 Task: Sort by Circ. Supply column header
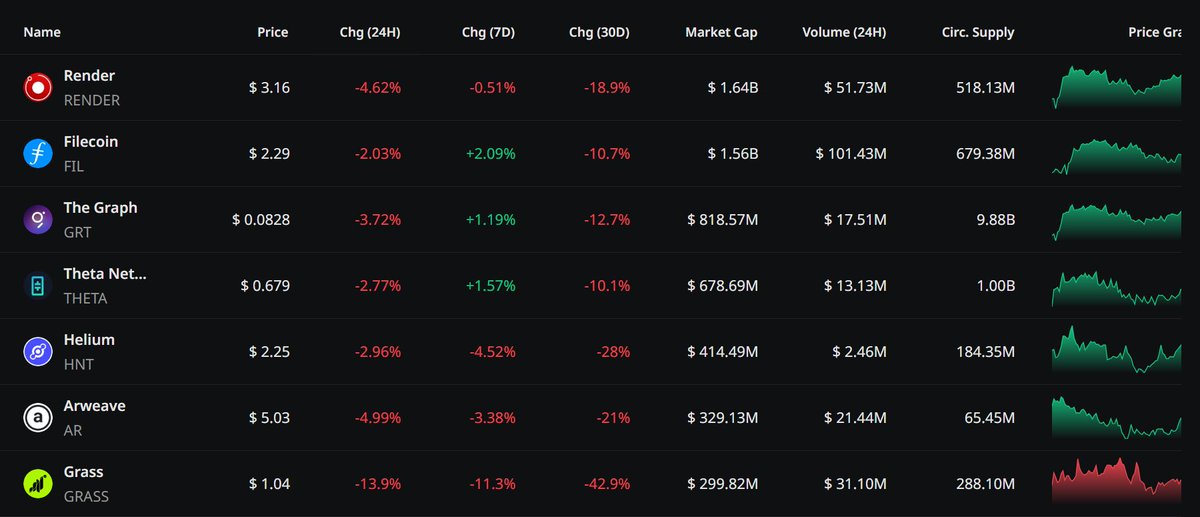pyautogui.click(x=978, y=32)
